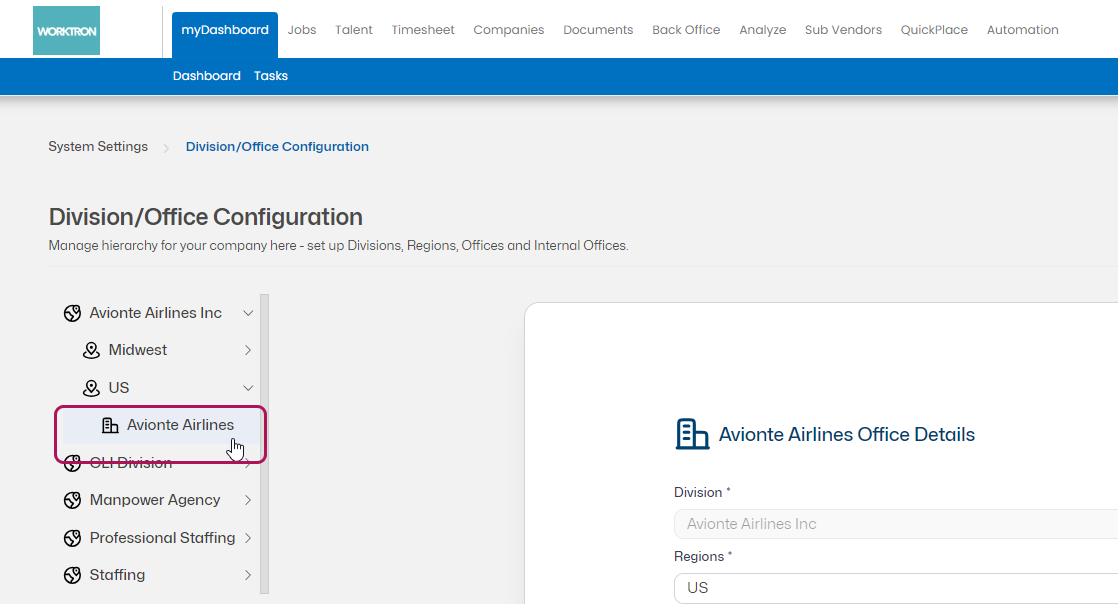
Task: Collapse the US region chevron
Action: (x=248, y=388)
